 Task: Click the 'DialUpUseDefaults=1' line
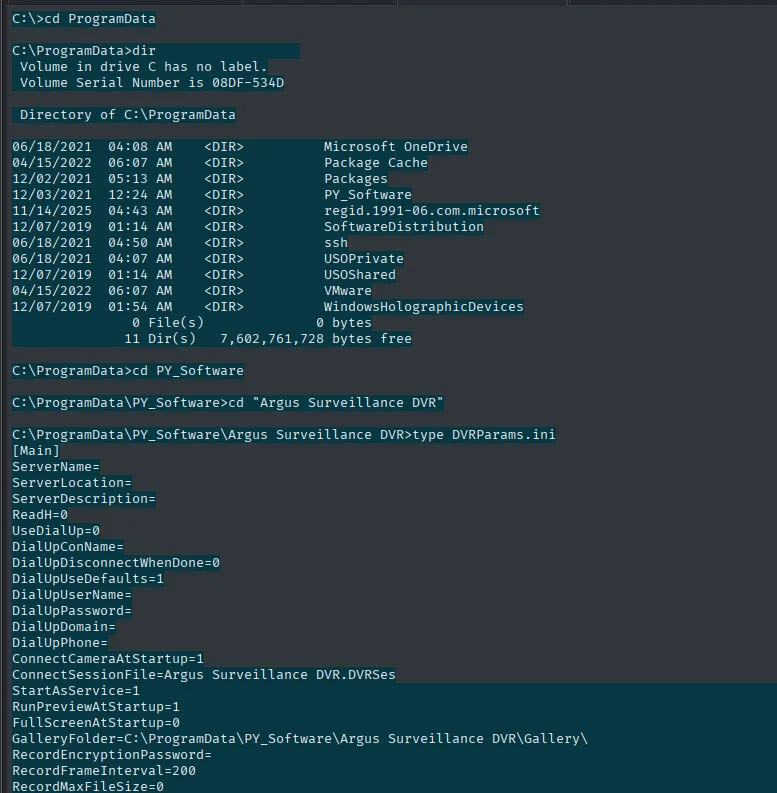[x=88, y=579]
